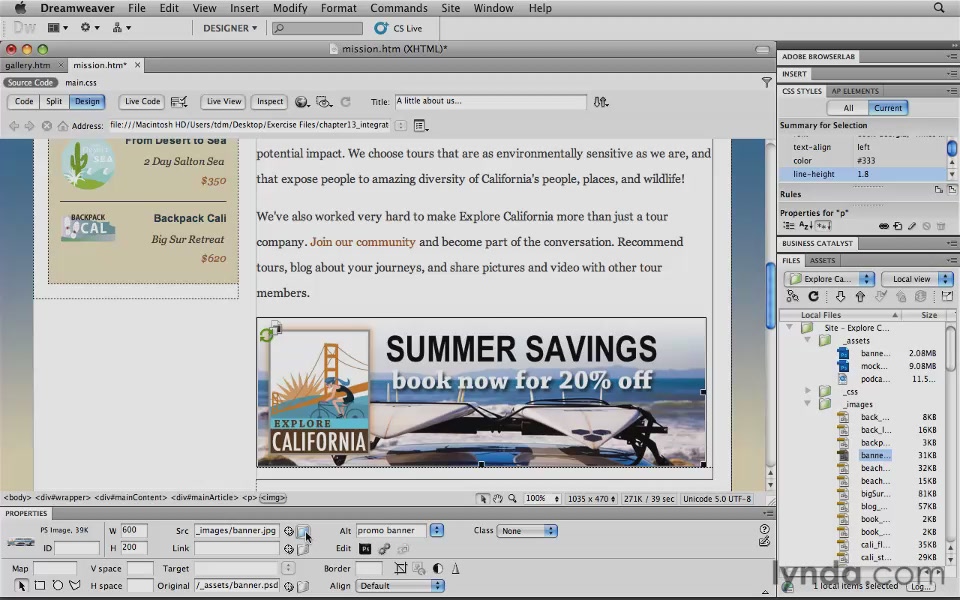Image resolution: width=960 pixels, height=600 pixels.
Task: Click the address bar Home icon
Action: coord(62,126)
